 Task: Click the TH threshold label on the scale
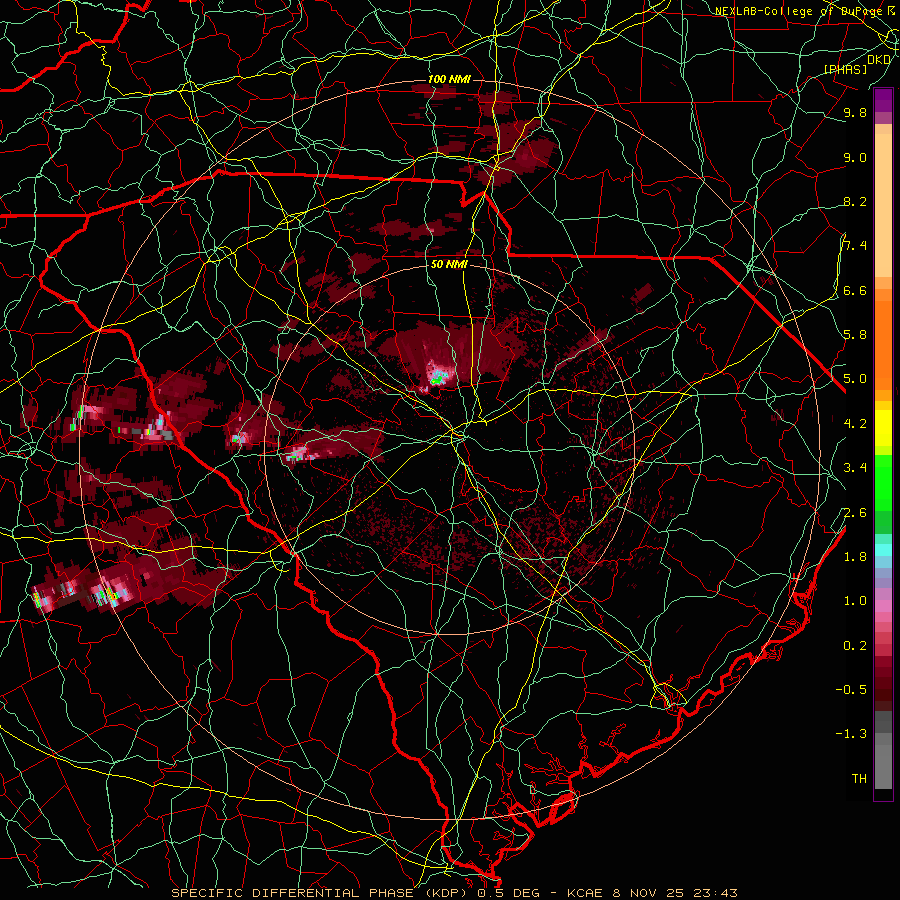(x=859, y=779)
